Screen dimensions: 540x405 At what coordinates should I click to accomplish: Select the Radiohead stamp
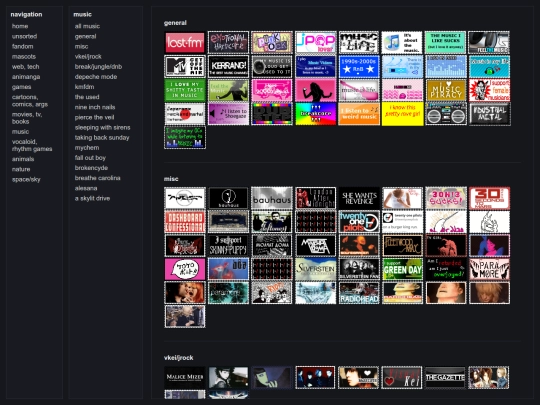pyautogui.click(x=359, y=293)
